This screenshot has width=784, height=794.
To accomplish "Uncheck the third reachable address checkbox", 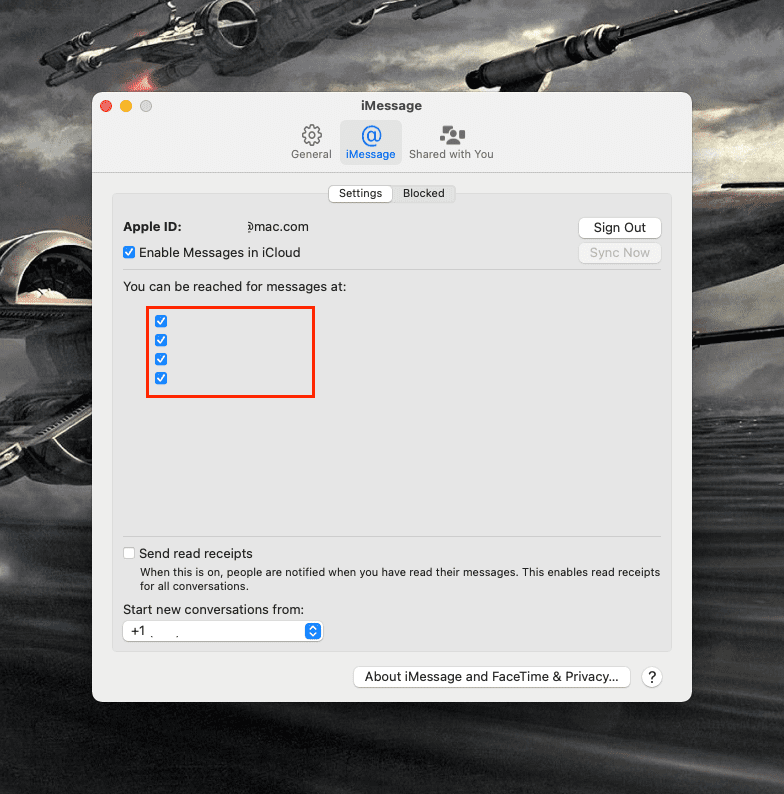I will 161,359.
